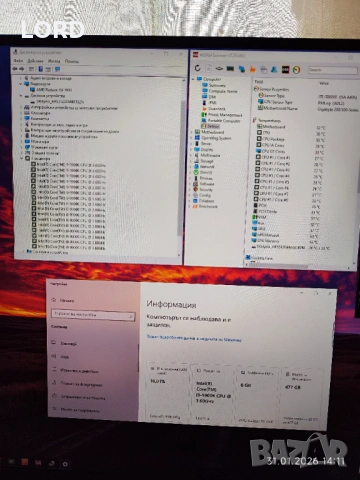
Task: Expand the Display node in AIDA64 tree
Action: pyautogui.click(x=192, y=150)
